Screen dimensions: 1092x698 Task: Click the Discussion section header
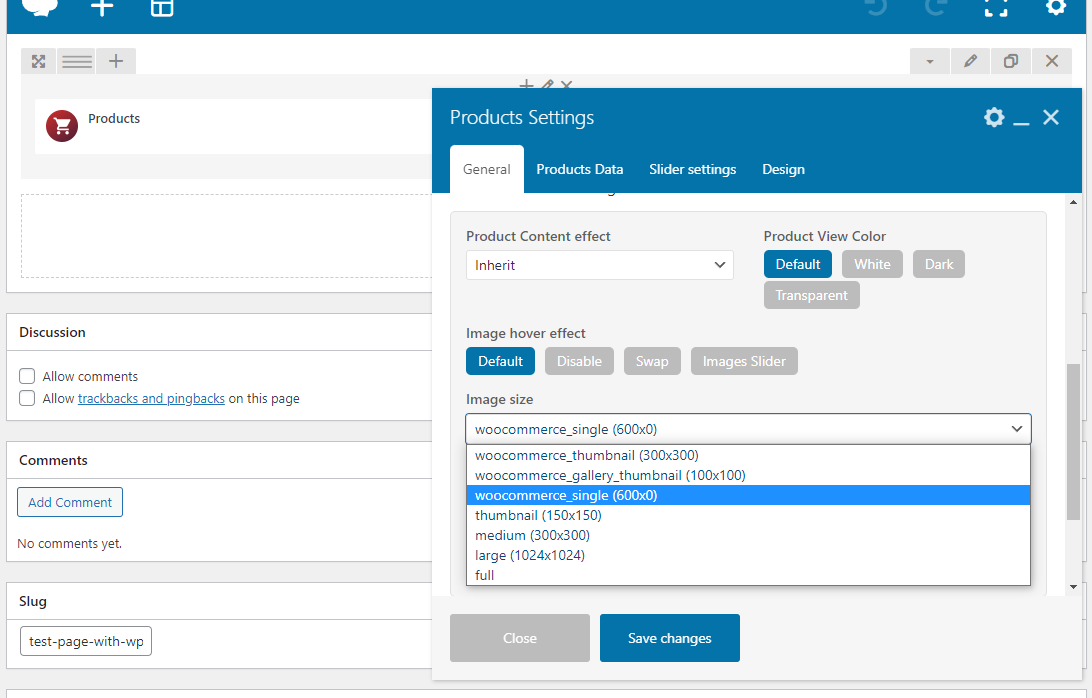pos(52,332)
